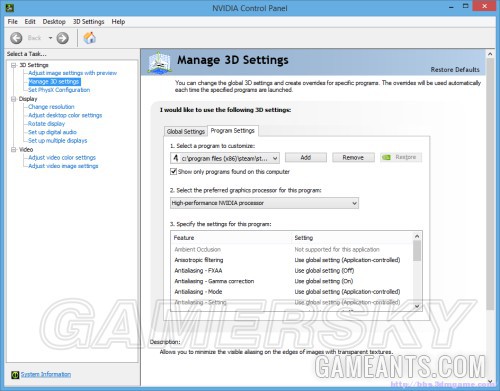The width and height of the screenshot is (500, 391).
Task: Switch to Global Settings tab
Action: pos(186,132)
